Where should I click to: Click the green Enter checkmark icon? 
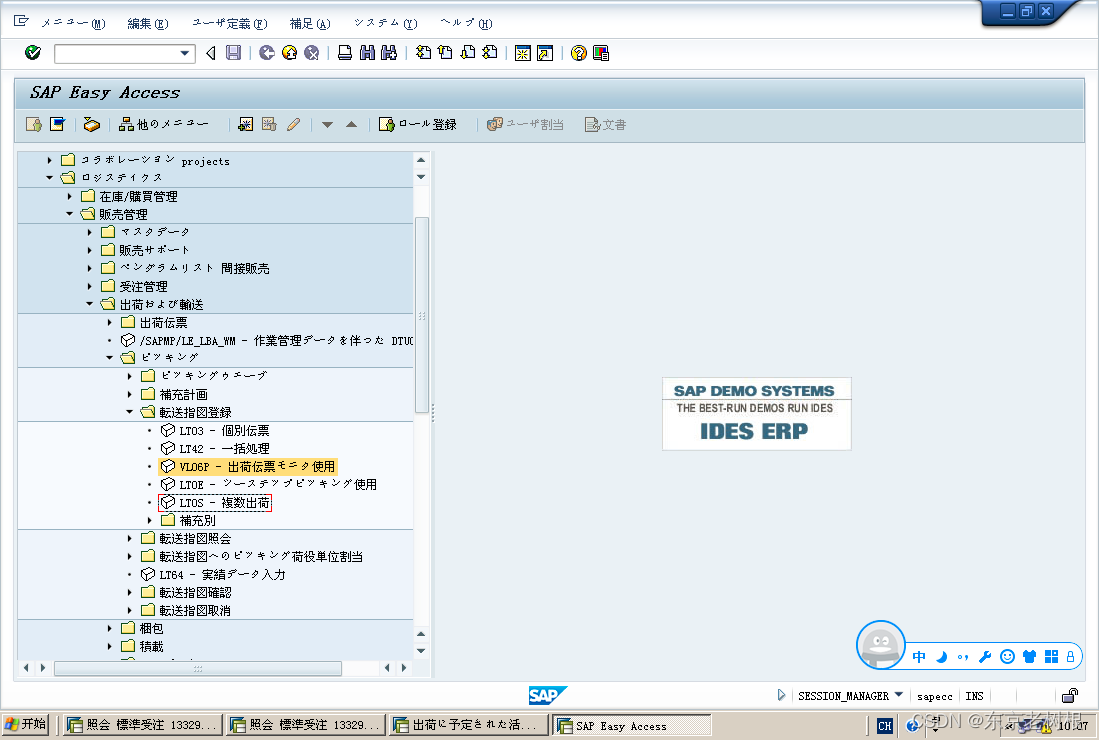(32, 53)
